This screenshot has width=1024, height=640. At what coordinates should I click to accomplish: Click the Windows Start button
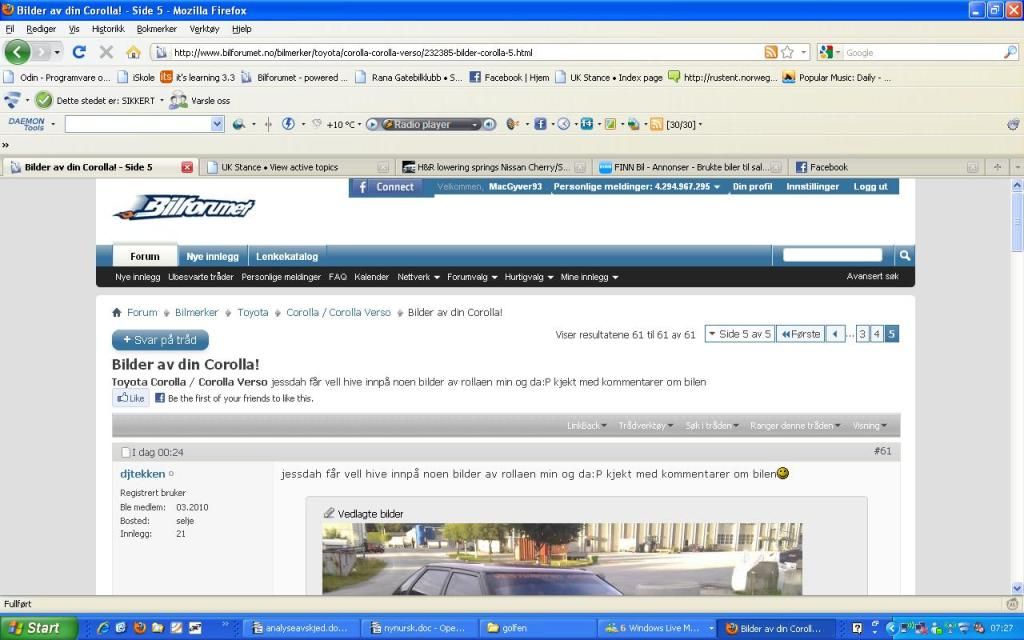click(x=34, y=628)
